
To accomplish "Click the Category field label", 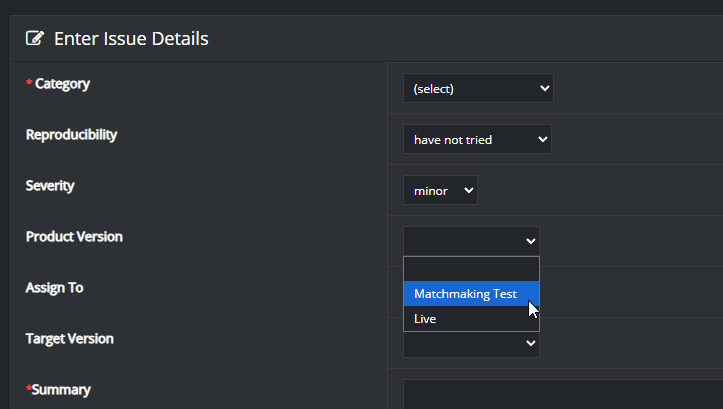I will (x=62, y=84).
